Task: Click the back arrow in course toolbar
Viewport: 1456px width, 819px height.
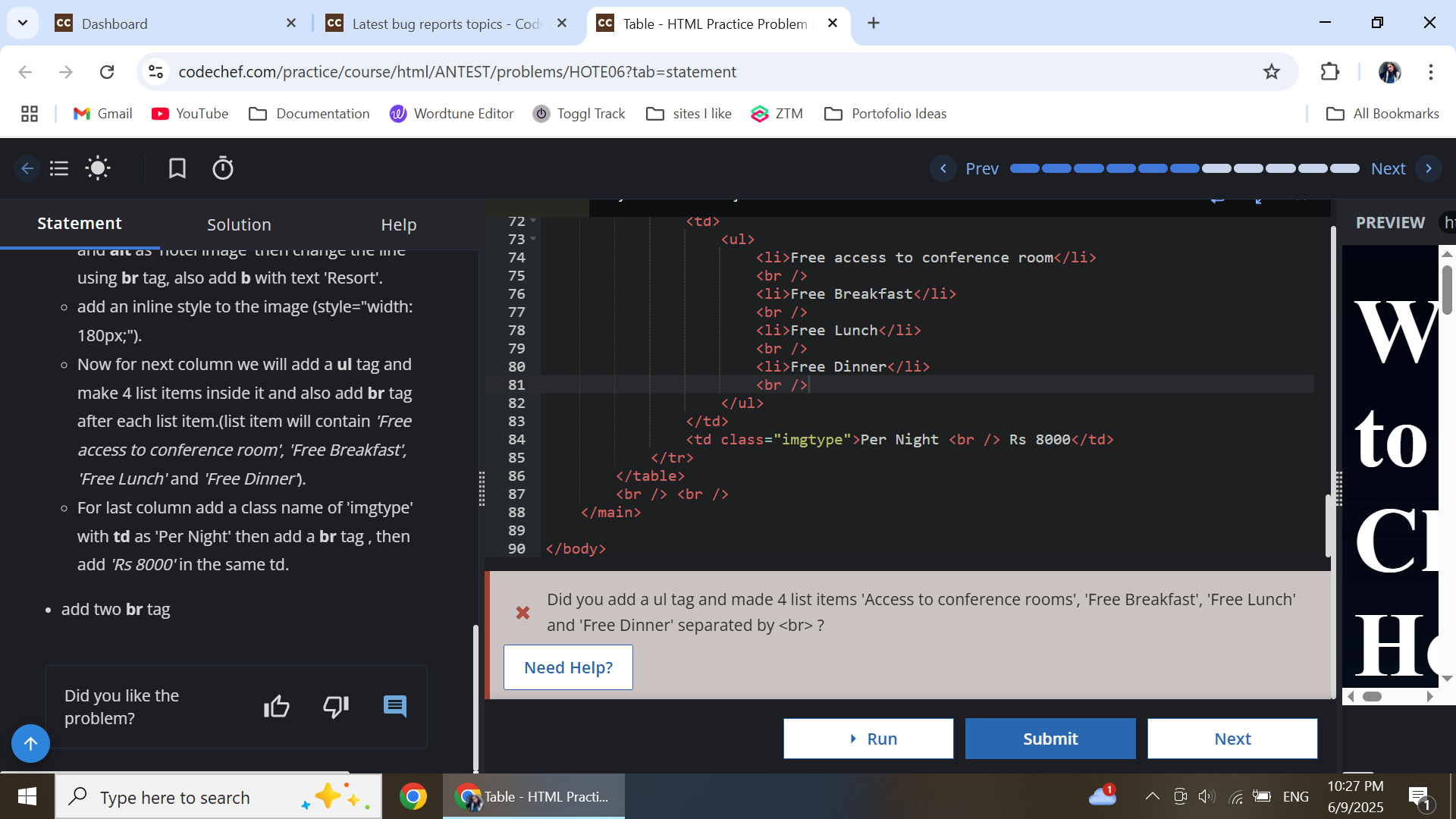Action: (27, 168)
